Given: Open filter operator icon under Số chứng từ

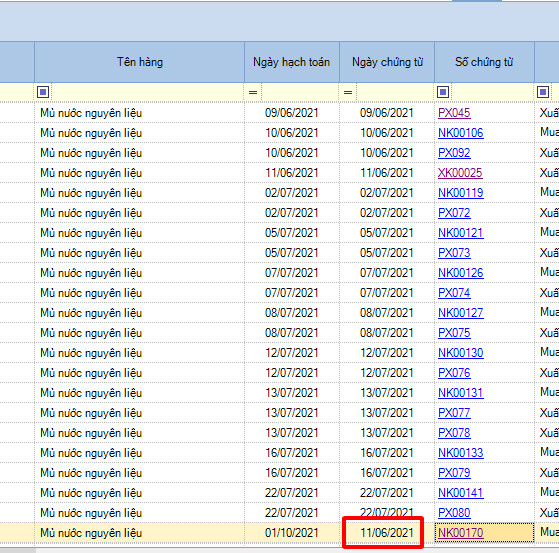Looking at the screenshot, I should [443, 92].
